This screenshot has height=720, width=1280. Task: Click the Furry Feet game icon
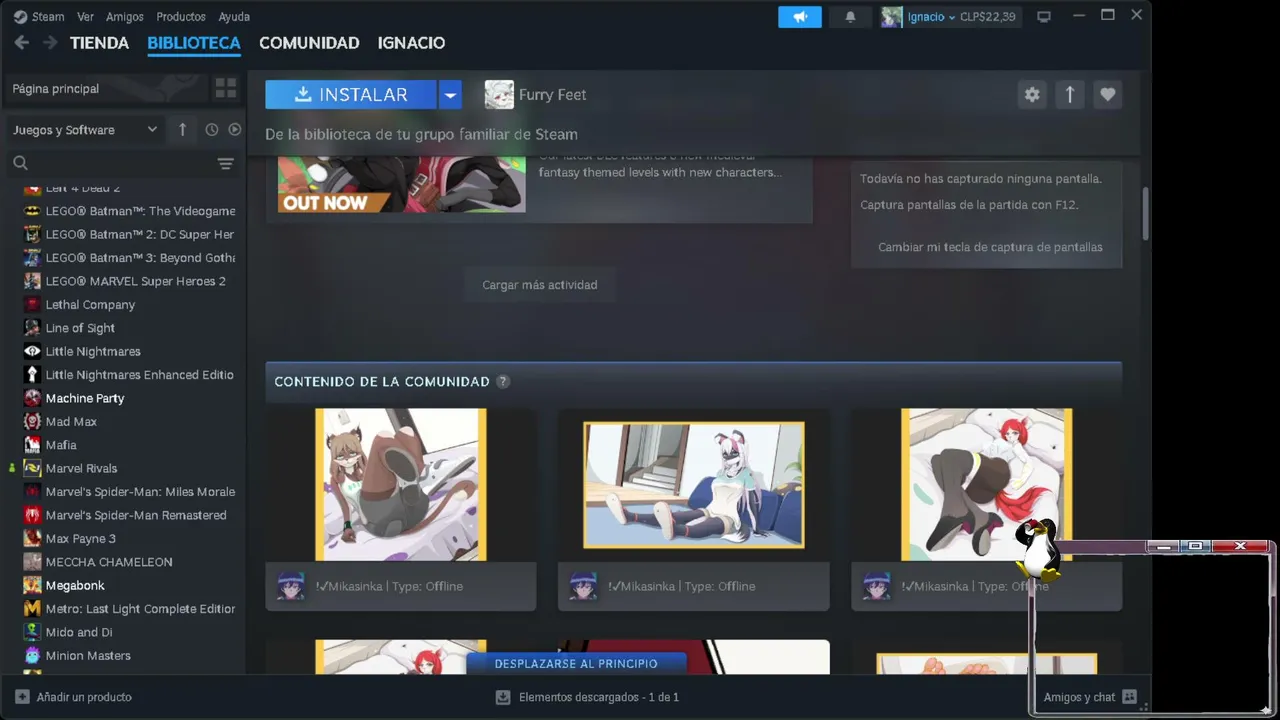[x=499, y=95]
